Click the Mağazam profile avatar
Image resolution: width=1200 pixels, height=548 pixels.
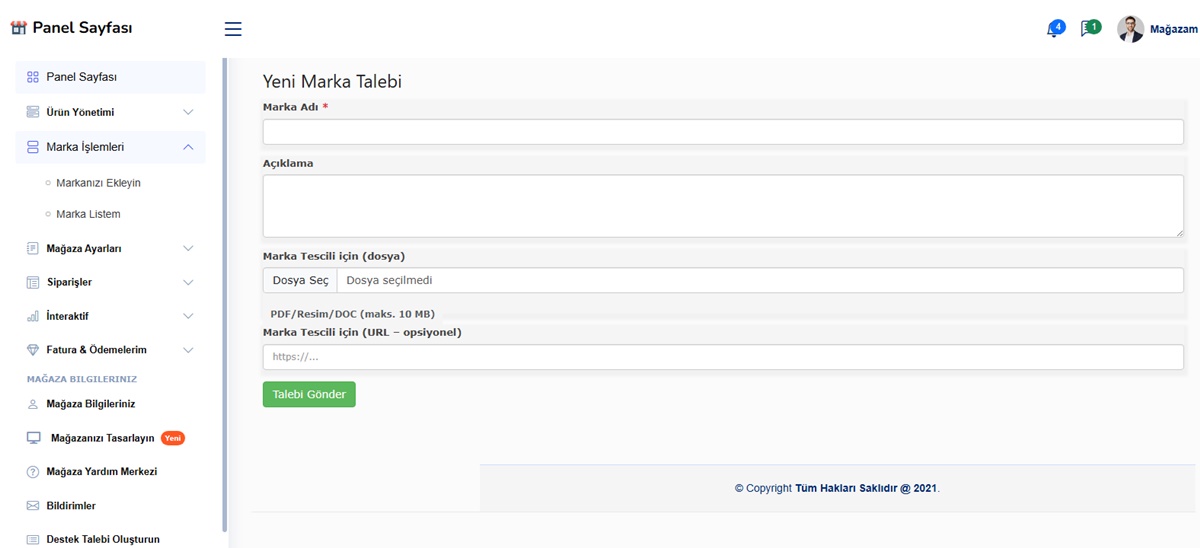click(1130, 29)
